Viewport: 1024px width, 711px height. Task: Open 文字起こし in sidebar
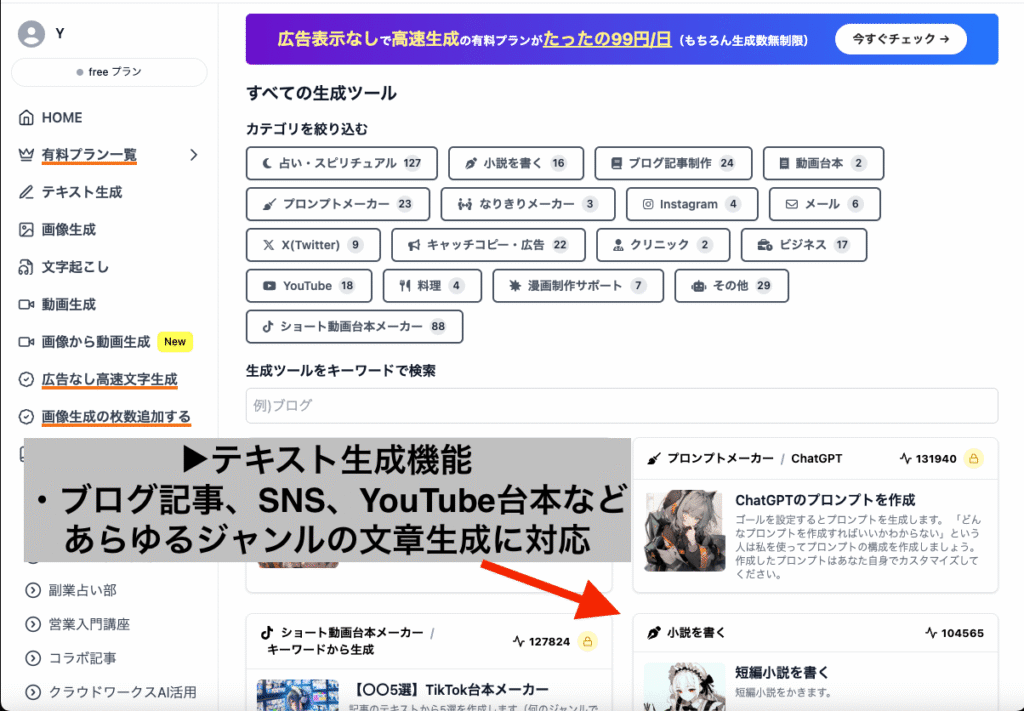point(75,267)
